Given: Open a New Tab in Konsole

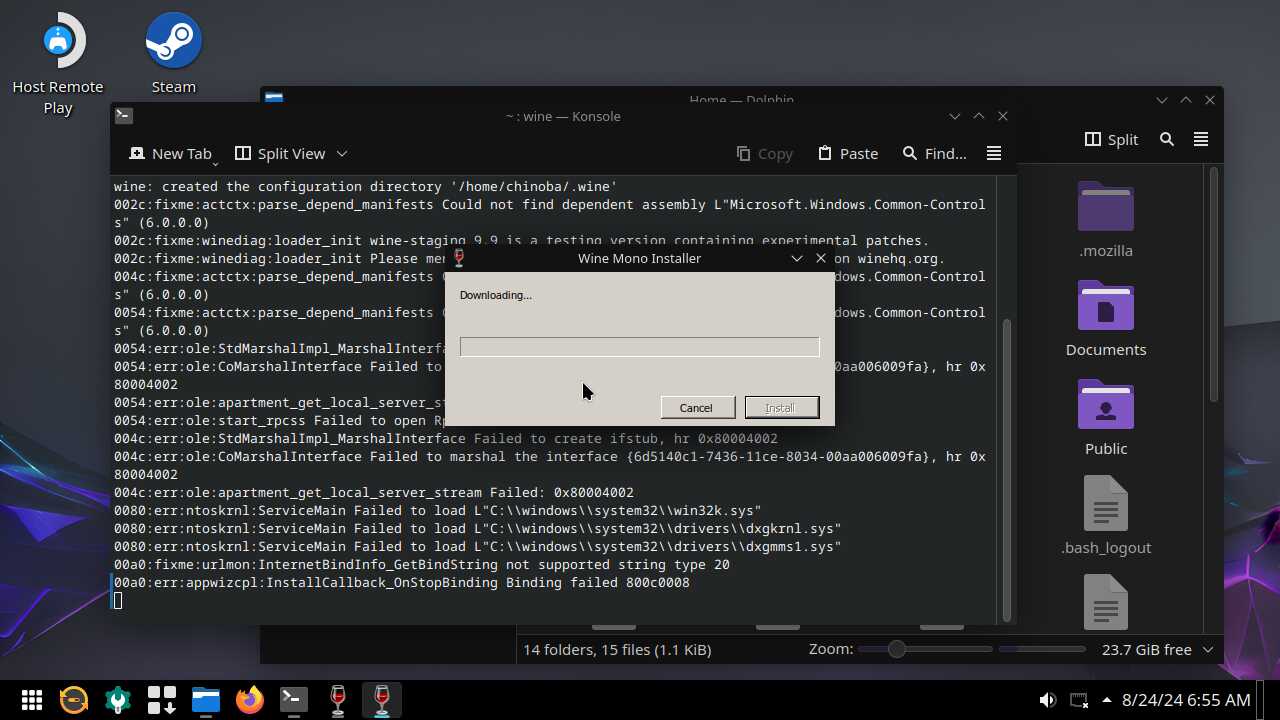Looking at the screenshot, I should coord(170,153).
